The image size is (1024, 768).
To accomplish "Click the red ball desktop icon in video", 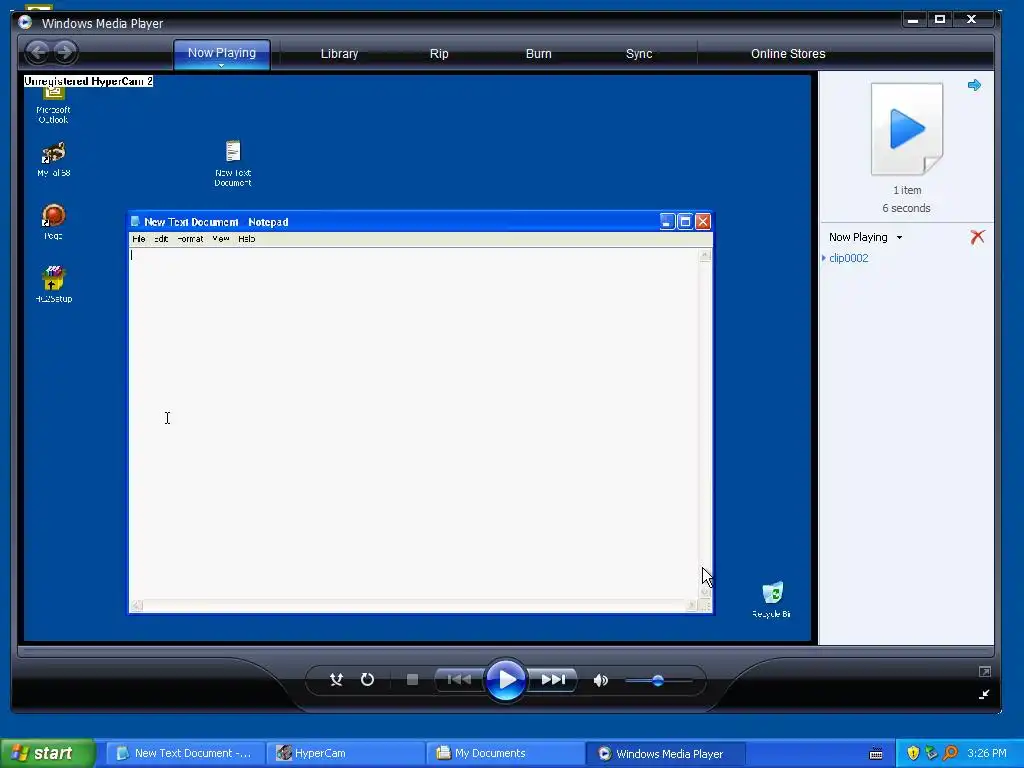I will (54, 221).
